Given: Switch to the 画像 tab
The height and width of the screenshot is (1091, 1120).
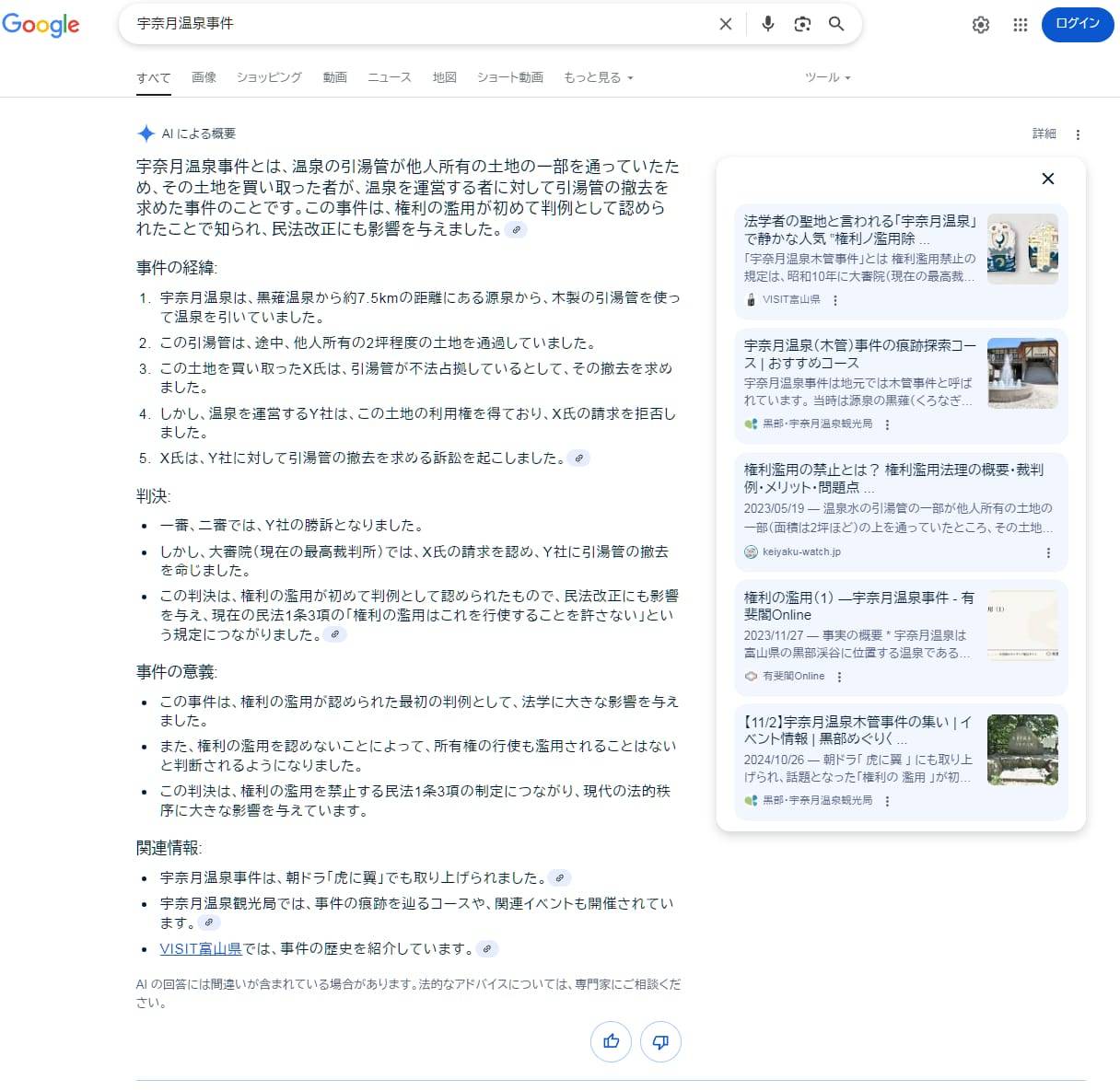Looking at the screenshot, I should tap(204, 77).
